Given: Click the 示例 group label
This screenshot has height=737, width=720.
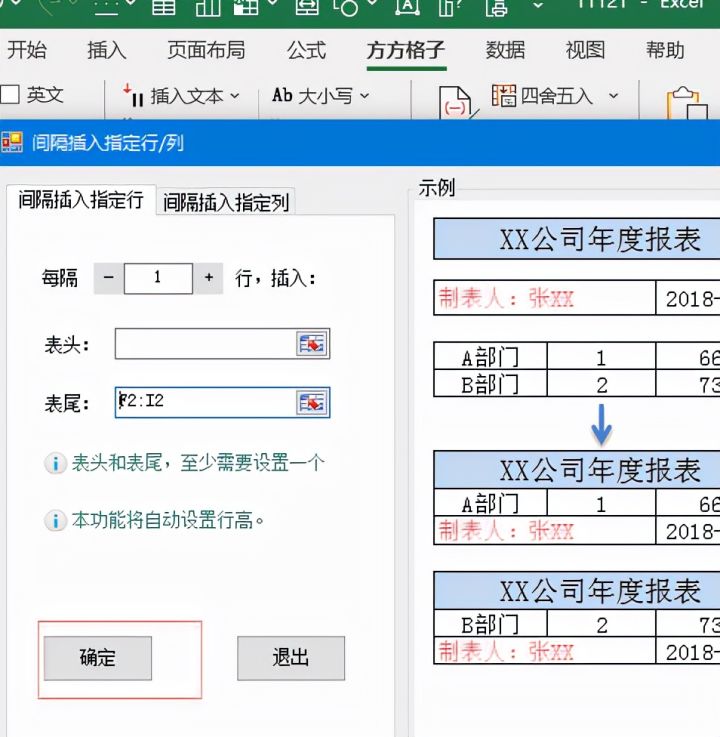Looking at the screenshot, I should click(437, 188).
